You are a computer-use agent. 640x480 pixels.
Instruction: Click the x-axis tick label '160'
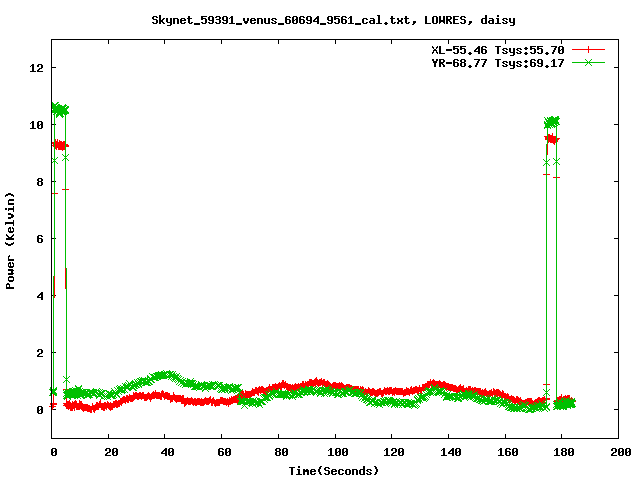pos(508,452)
